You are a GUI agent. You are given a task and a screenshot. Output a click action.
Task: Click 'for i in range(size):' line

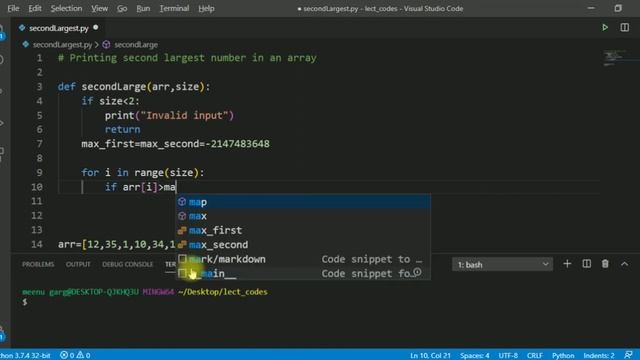tap(142, 173)
